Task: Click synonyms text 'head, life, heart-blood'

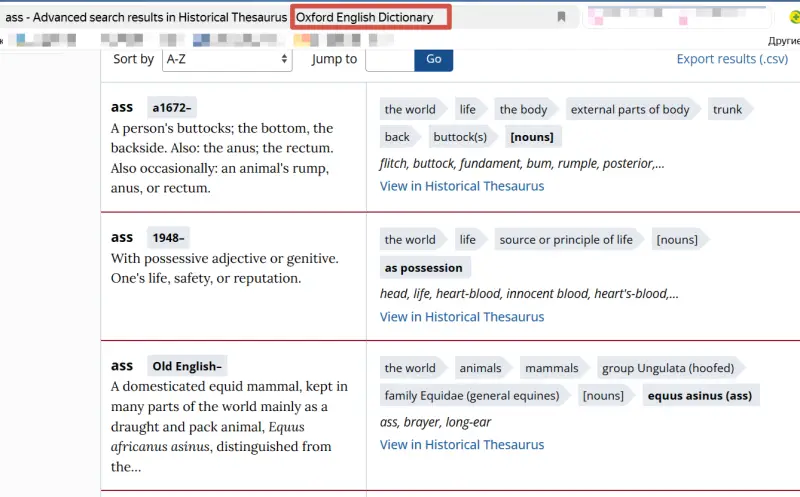Action: click(529, 293)
